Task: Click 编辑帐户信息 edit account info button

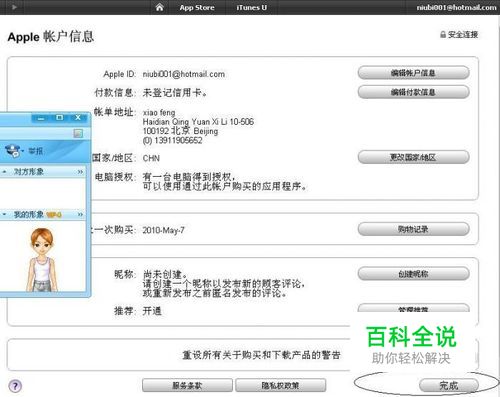Action: pos(414,73)
